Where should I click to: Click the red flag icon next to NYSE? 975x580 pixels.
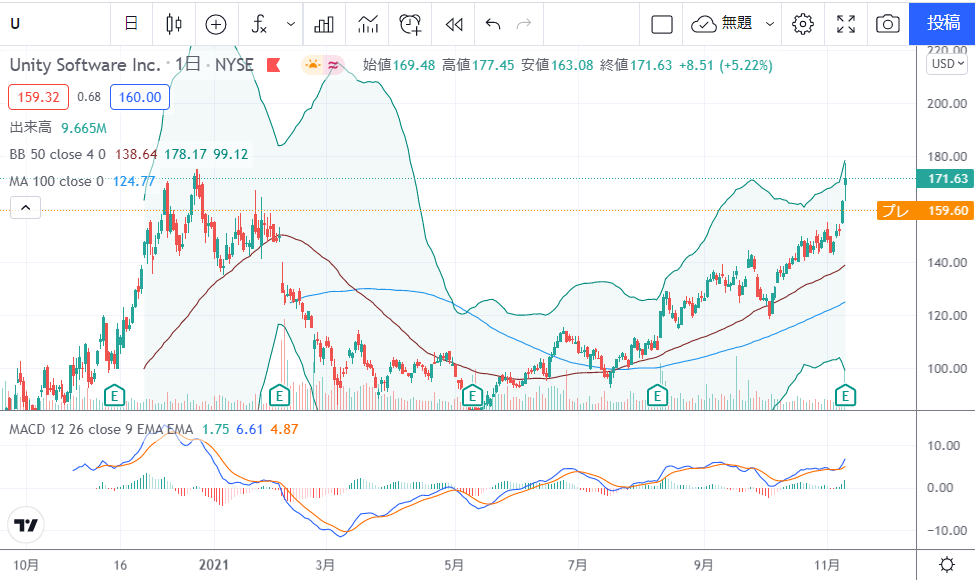point(274,65)
